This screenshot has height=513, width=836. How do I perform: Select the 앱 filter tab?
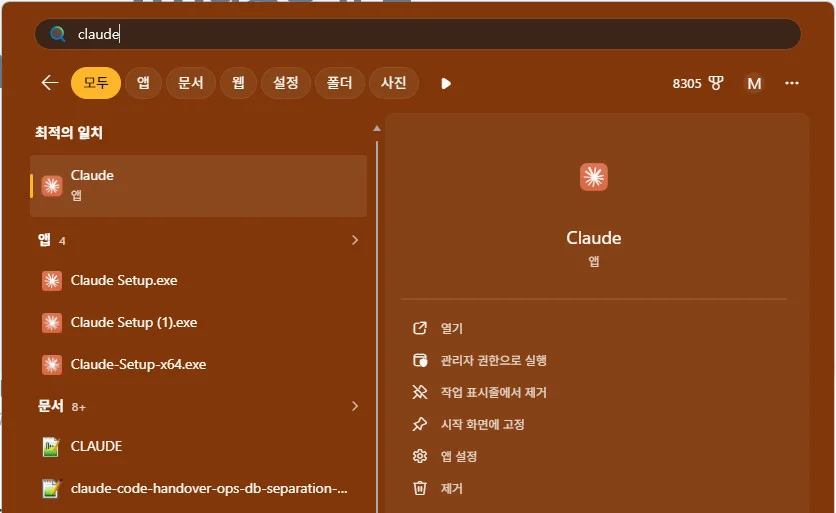tap(143, 83)
